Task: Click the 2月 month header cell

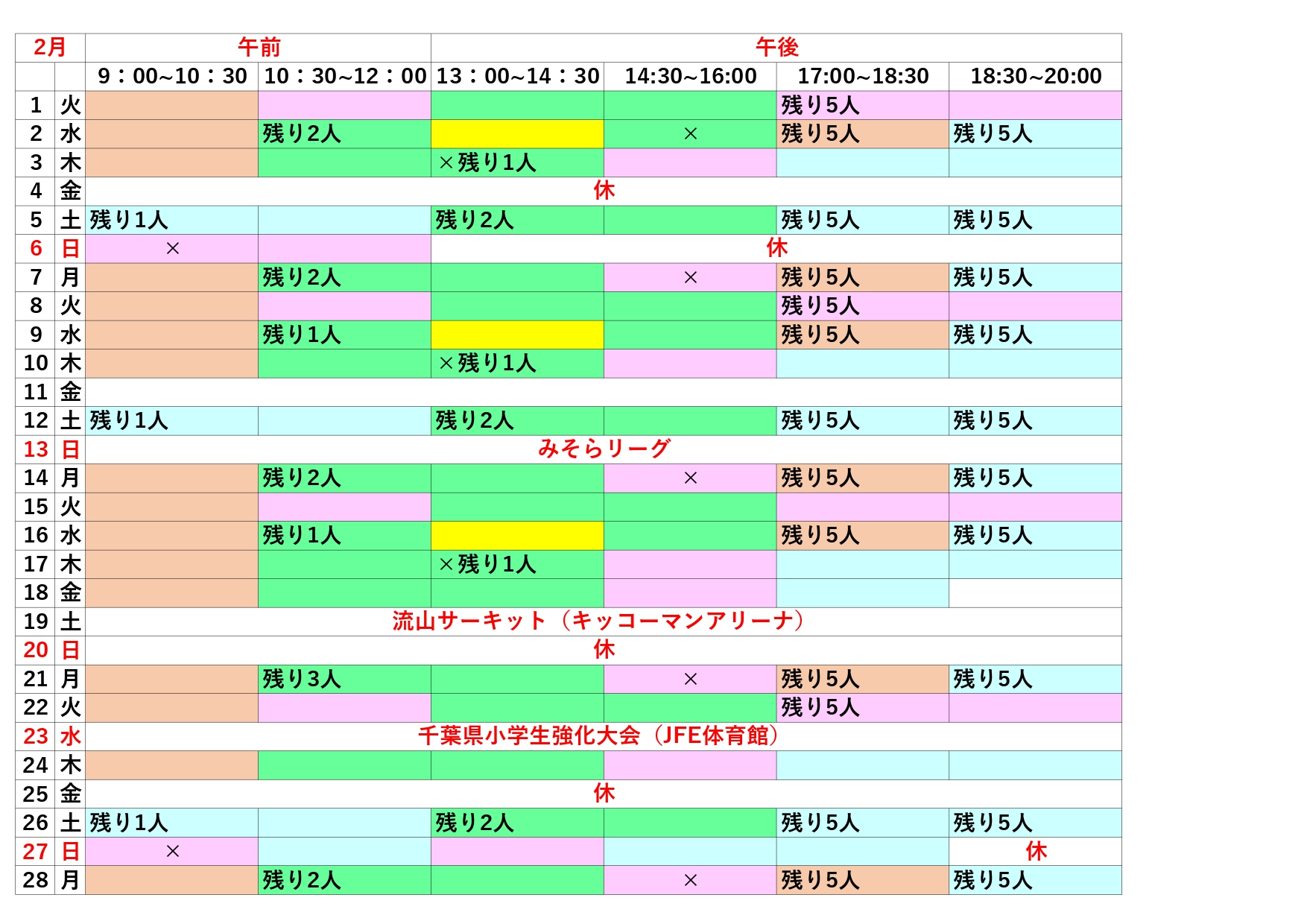Action: (x=50, y=48)
